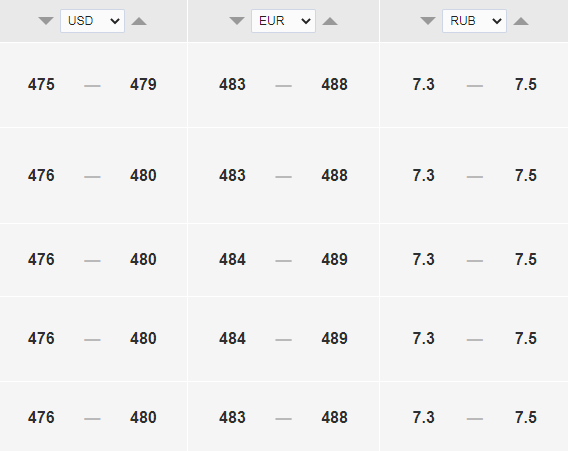
Task: Sort EUR column ascending with up arrow
Action: (x=330, y=21)
